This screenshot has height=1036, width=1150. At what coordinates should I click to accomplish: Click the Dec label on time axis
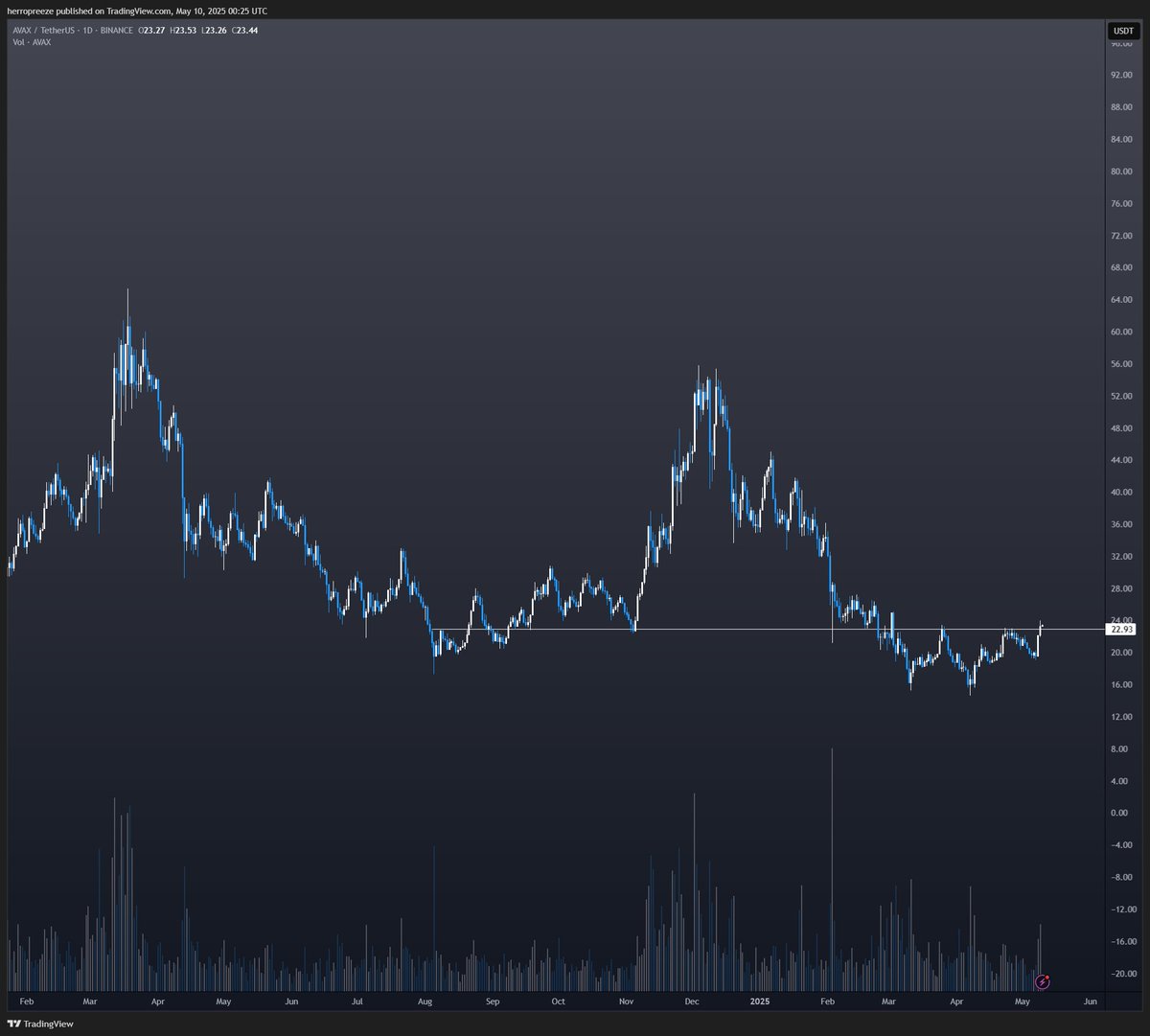693,1001
